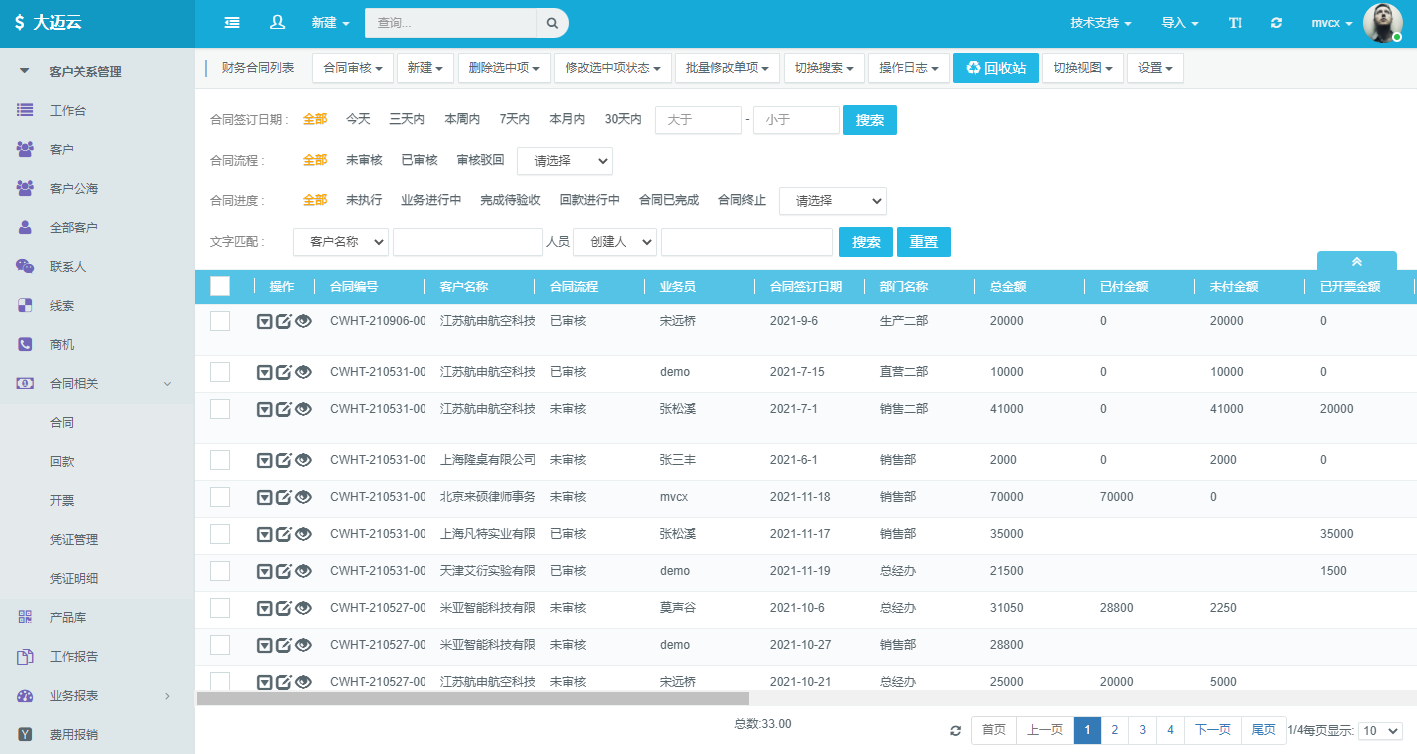Open 技术支持 menu
The width and height of the screenshot is (1417, 754).
click(x=1100, y=23)
